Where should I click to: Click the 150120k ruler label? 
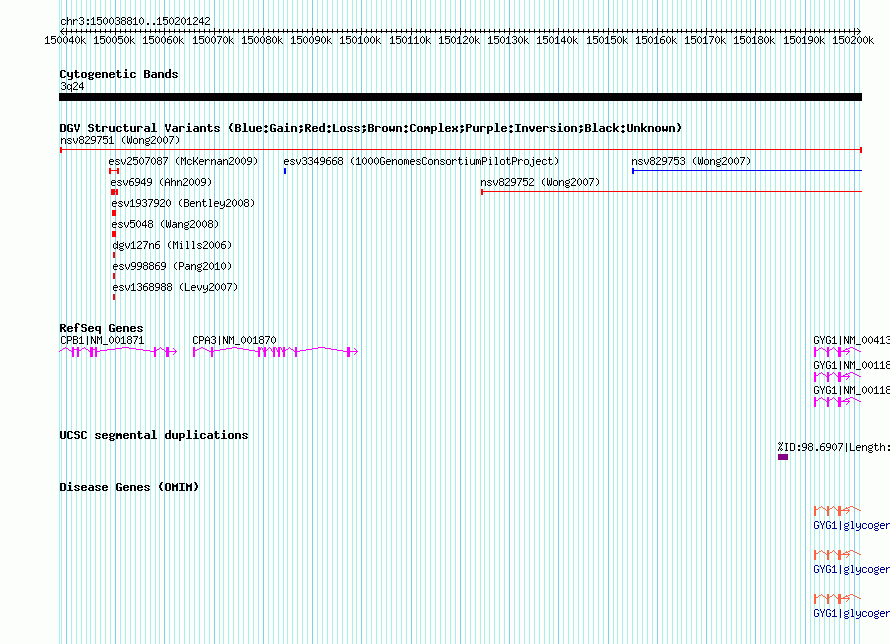click(459, 40)
